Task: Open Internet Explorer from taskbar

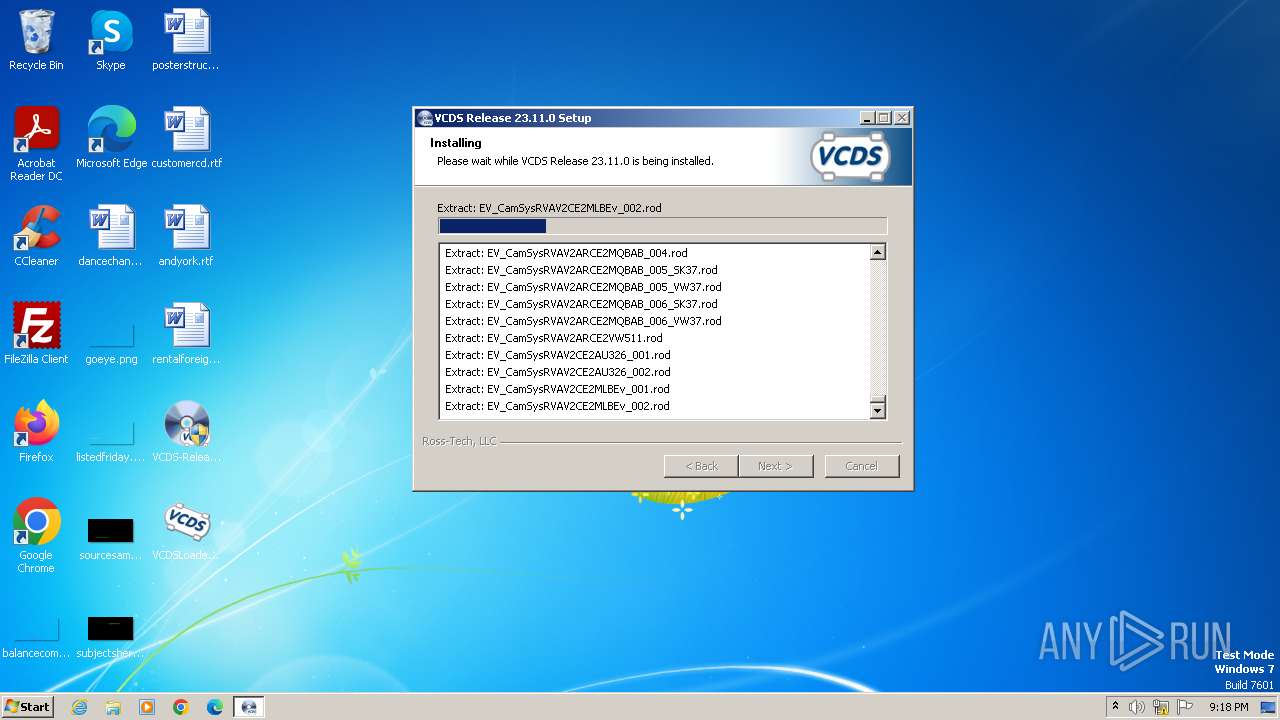Action: (79, 707)
